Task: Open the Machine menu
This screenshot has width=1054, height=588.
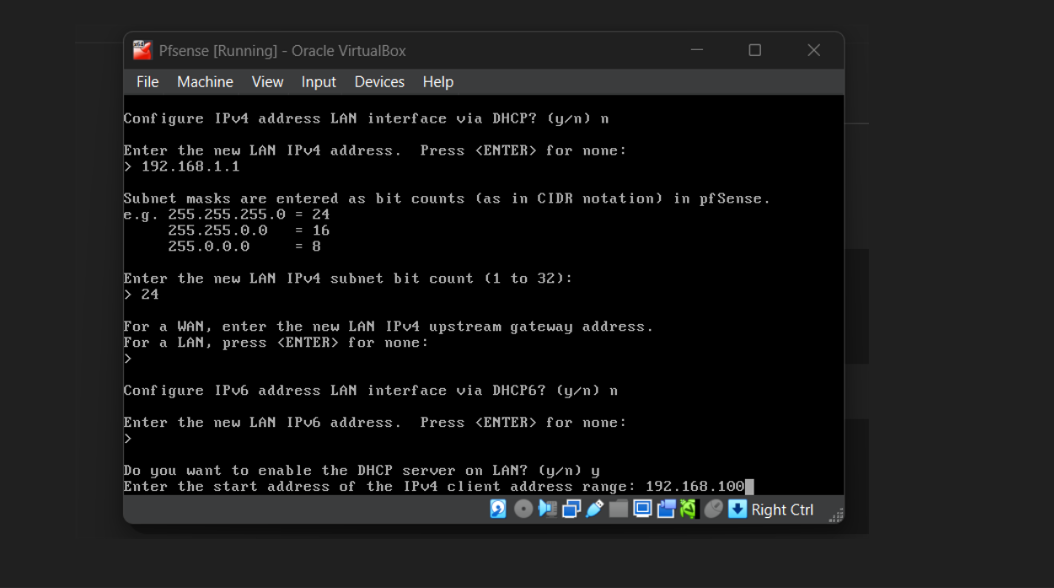Action: tap(205, 82)
